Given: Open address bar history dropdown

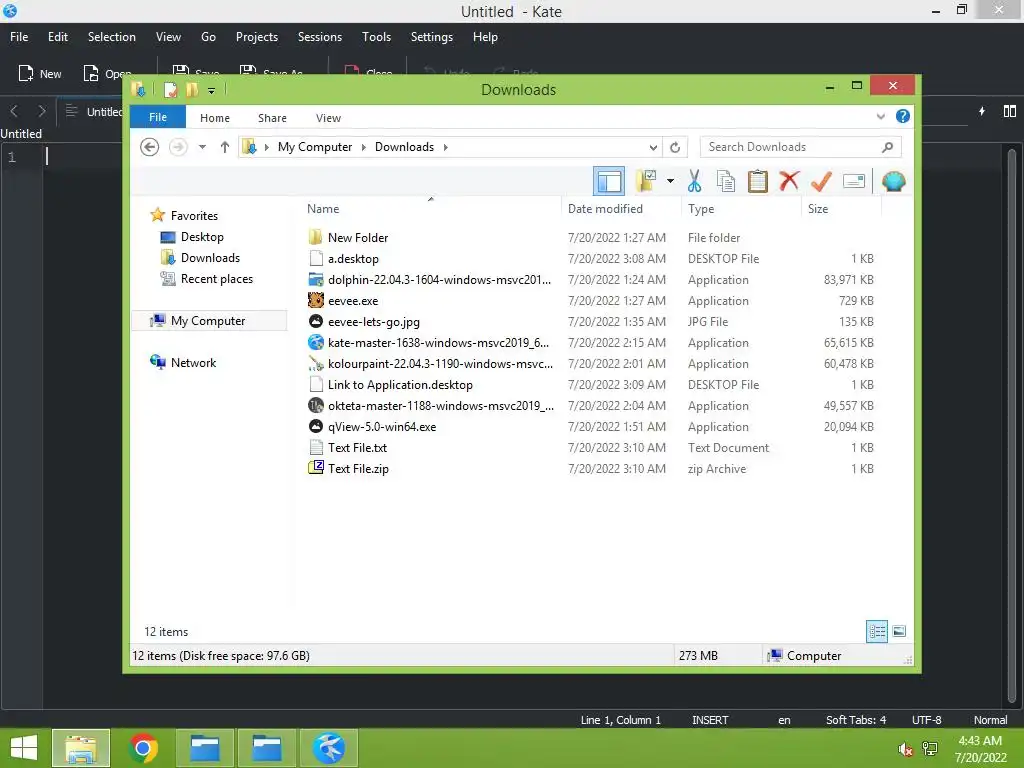Looking at the screenshot, I should point(653,148).
